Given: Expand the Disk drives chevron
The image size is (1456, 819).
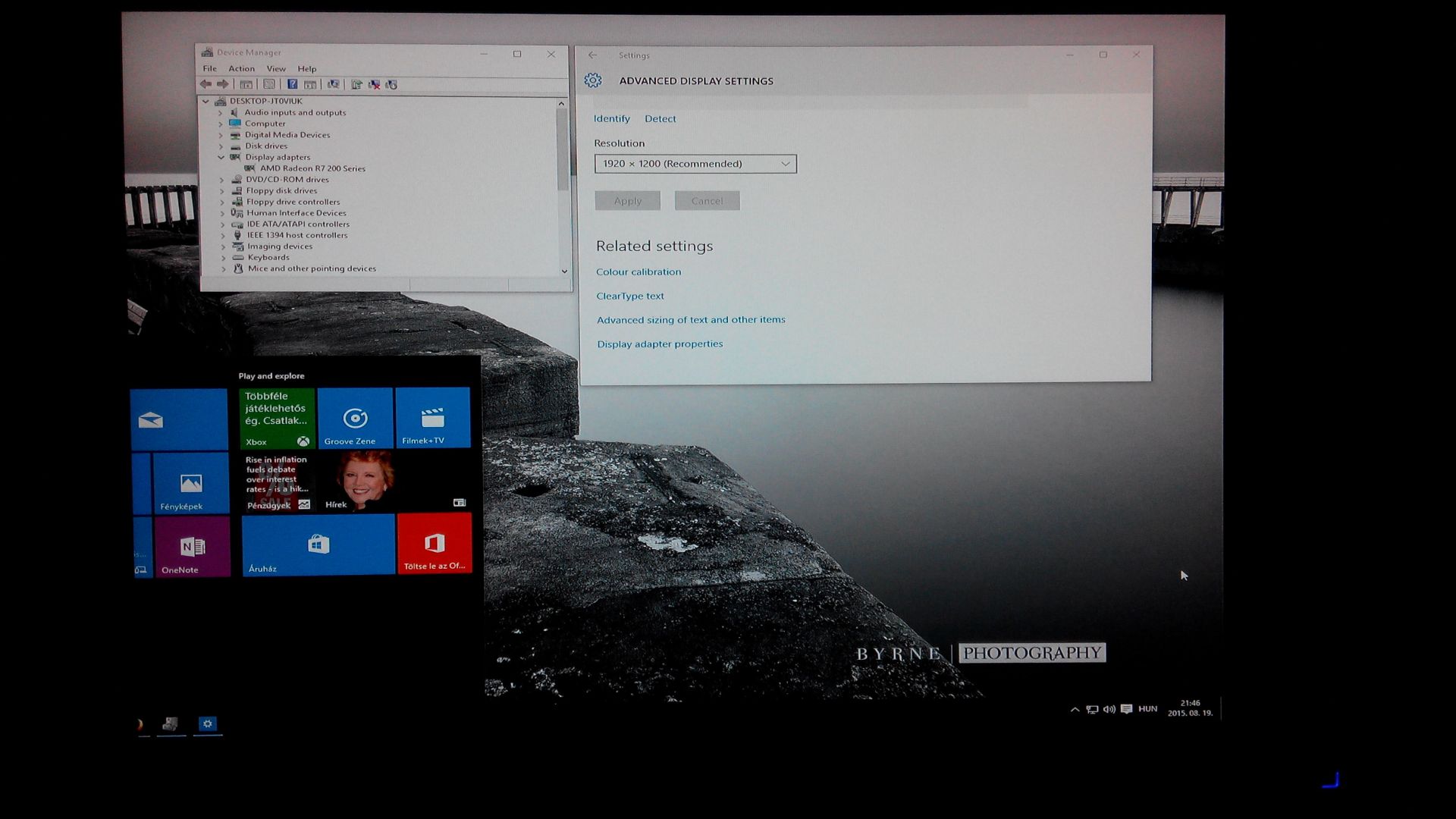Looking at the screenshot, I should tap(221, 146).
